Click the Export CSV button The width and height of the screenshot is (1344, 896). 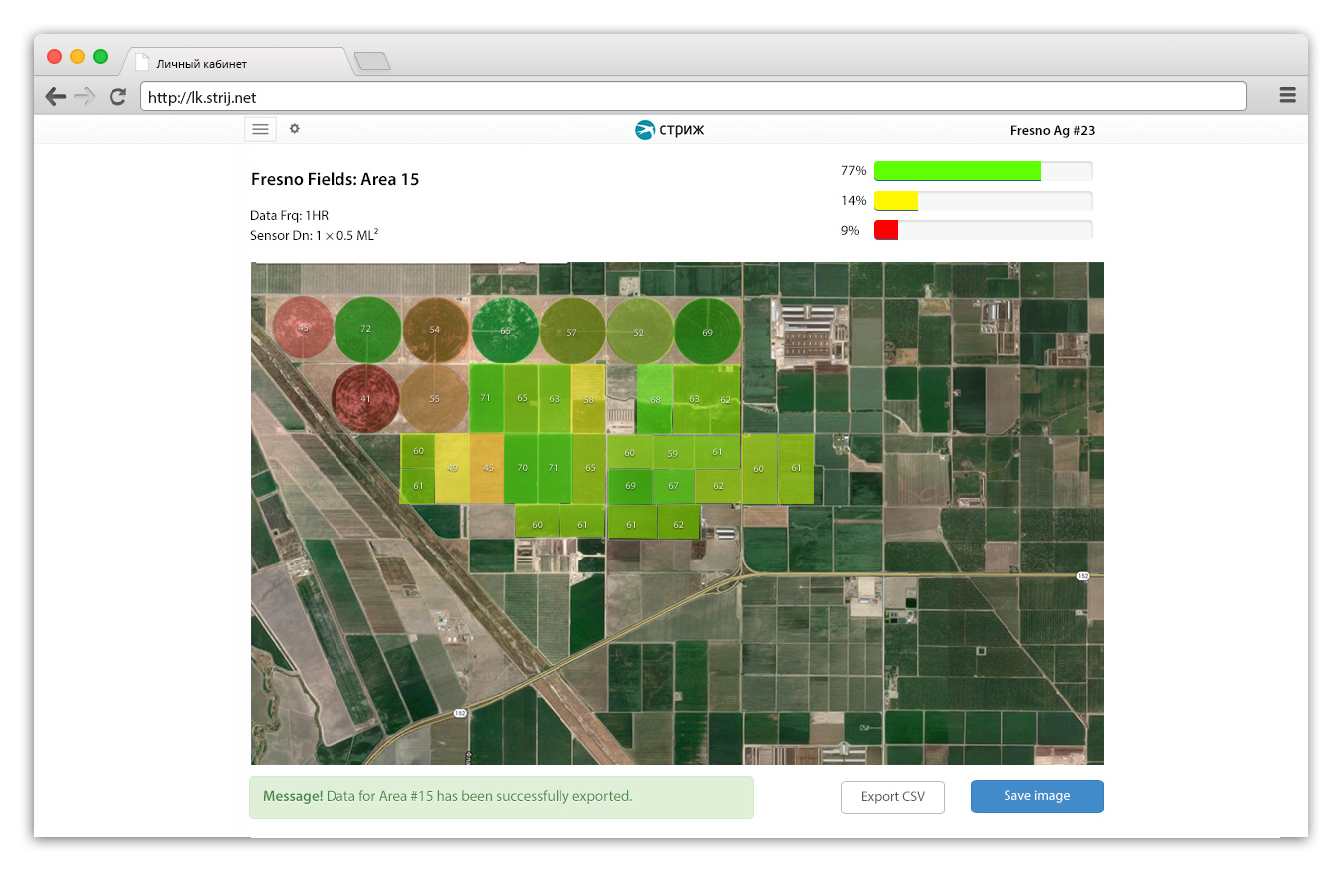coord(893,796)
